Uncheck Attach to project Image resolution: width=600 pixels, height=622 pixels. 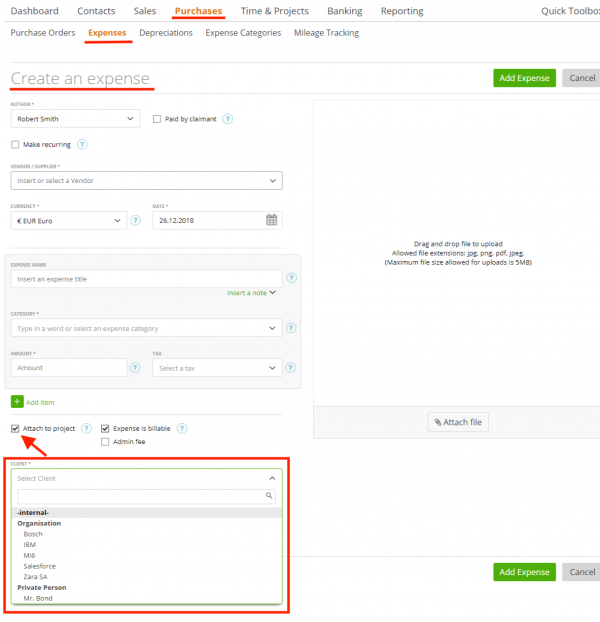point(15,428)
